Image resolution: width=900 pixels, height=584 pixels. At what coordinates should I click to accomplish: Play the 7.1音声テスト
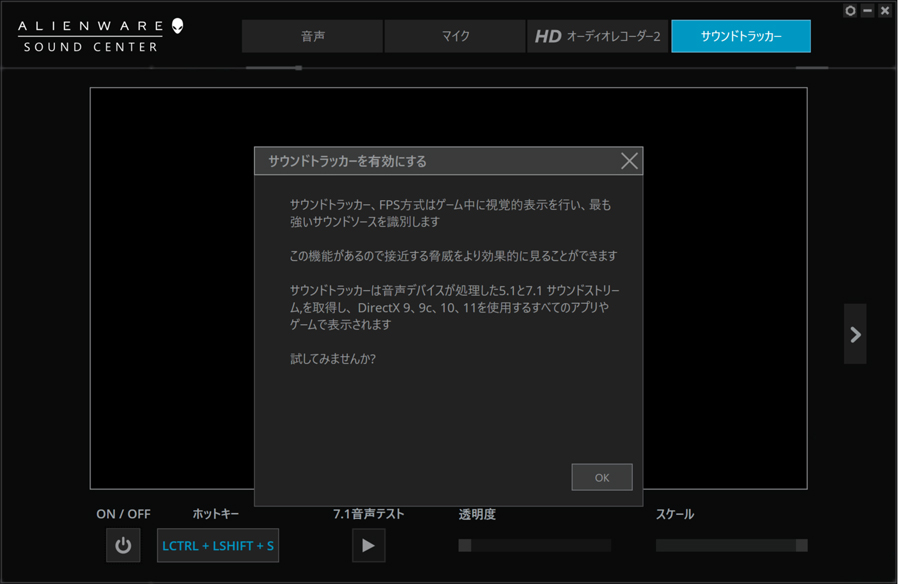click(x=368, y=546)
